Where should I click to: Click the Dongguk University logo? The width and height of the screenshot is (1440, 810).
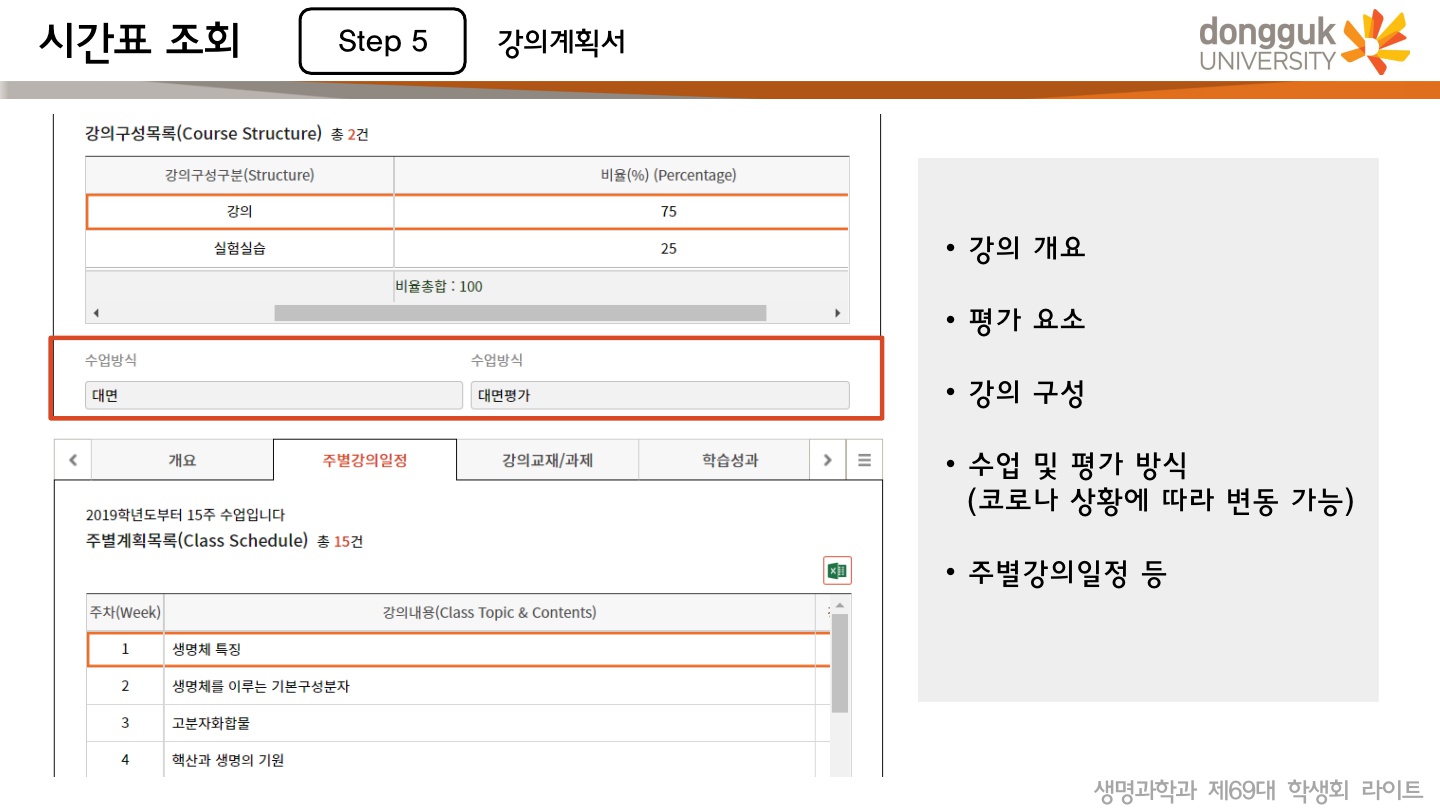point(1304,42)
